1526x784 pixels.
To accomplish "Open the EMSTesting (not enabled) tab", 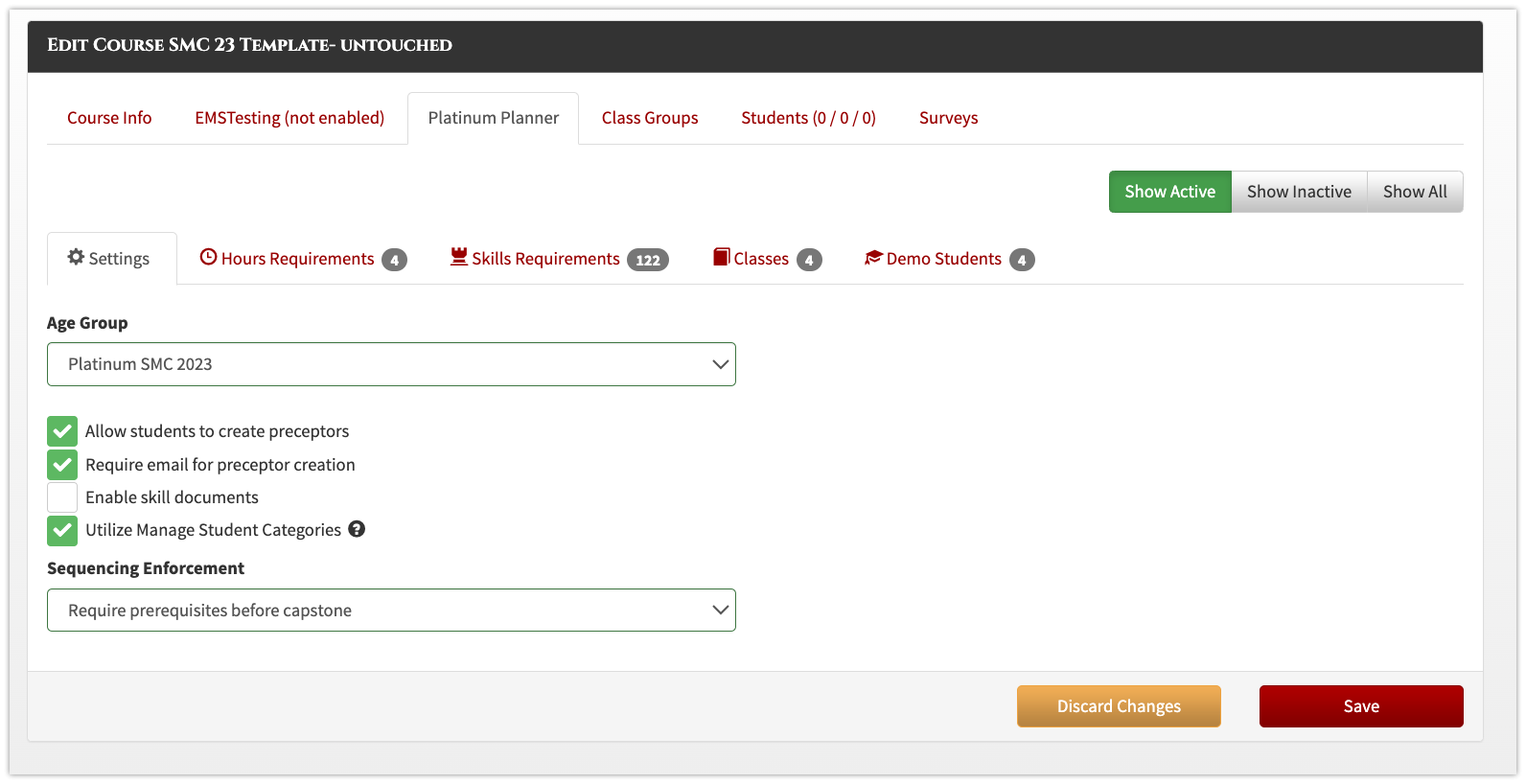I will tap(289, 118).
